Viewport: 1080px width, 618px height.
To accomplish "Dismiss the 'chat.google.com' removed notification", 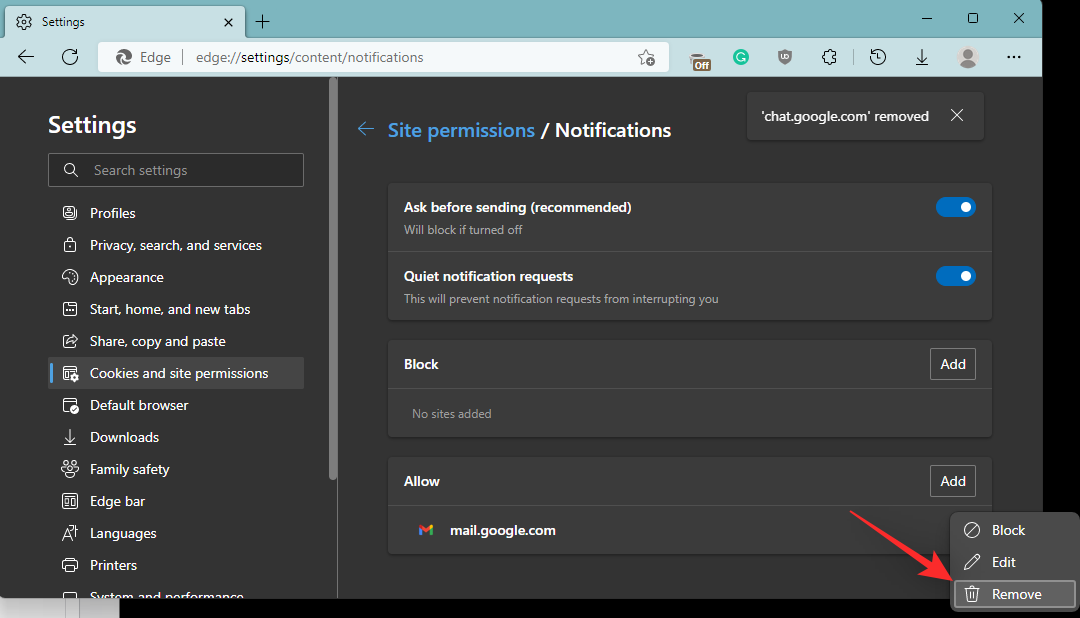I will click(x=957, y=116).
